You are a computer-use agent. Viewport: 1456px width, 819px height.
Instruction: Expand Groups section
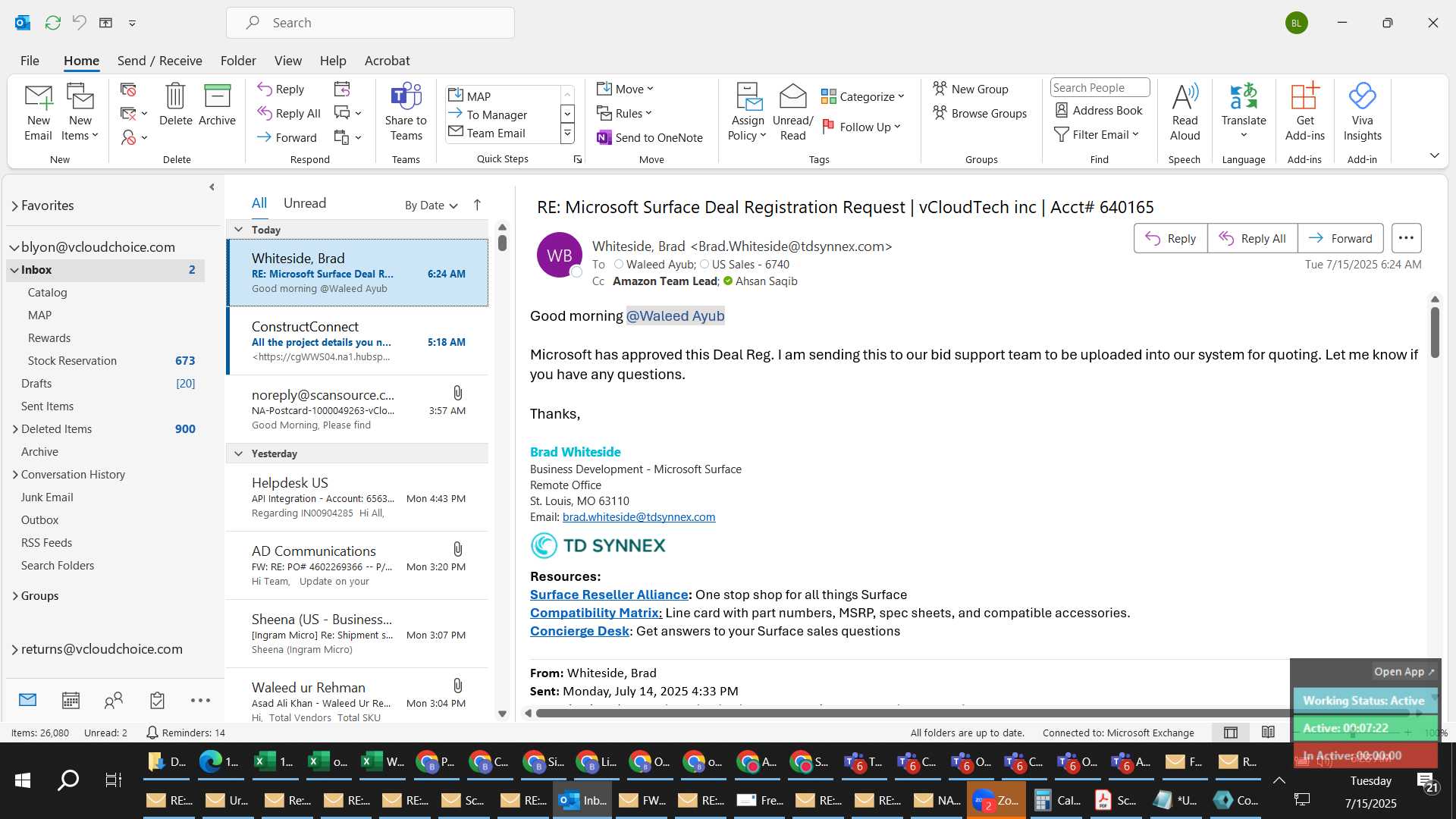pos(15,596)
